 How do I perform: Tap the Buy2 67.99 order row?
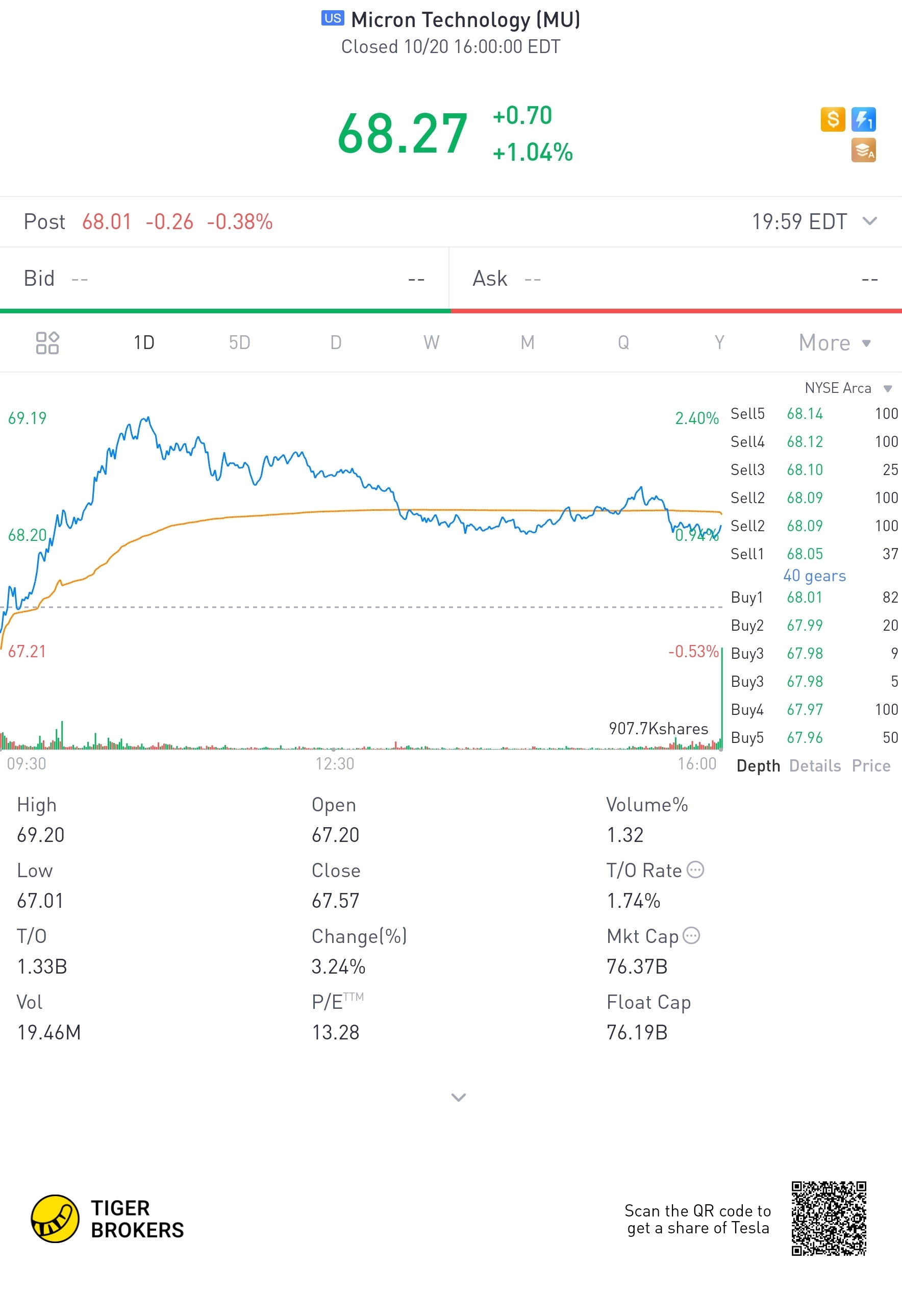(x=814, y=625)
